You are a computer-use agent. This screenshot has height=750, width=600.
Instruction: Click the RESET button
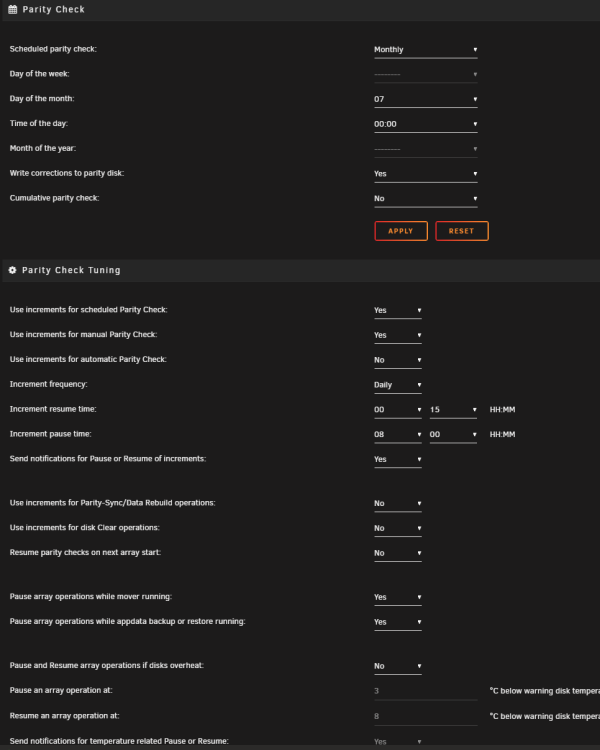point(462,231)
